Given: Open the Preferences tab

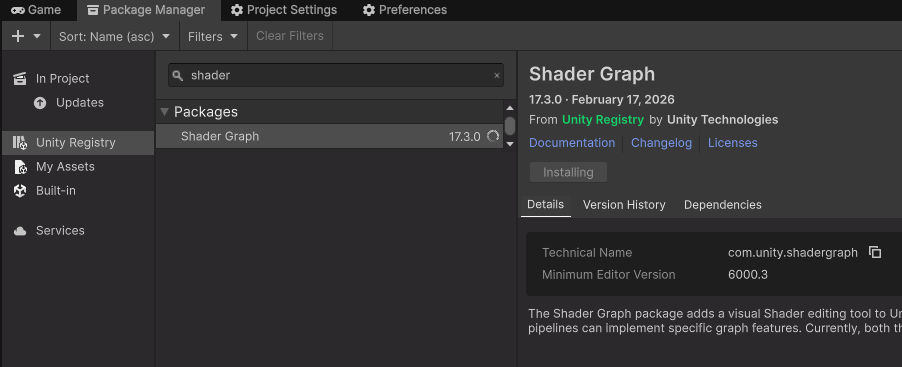Looking at the screenshot, I should [404, 10].
